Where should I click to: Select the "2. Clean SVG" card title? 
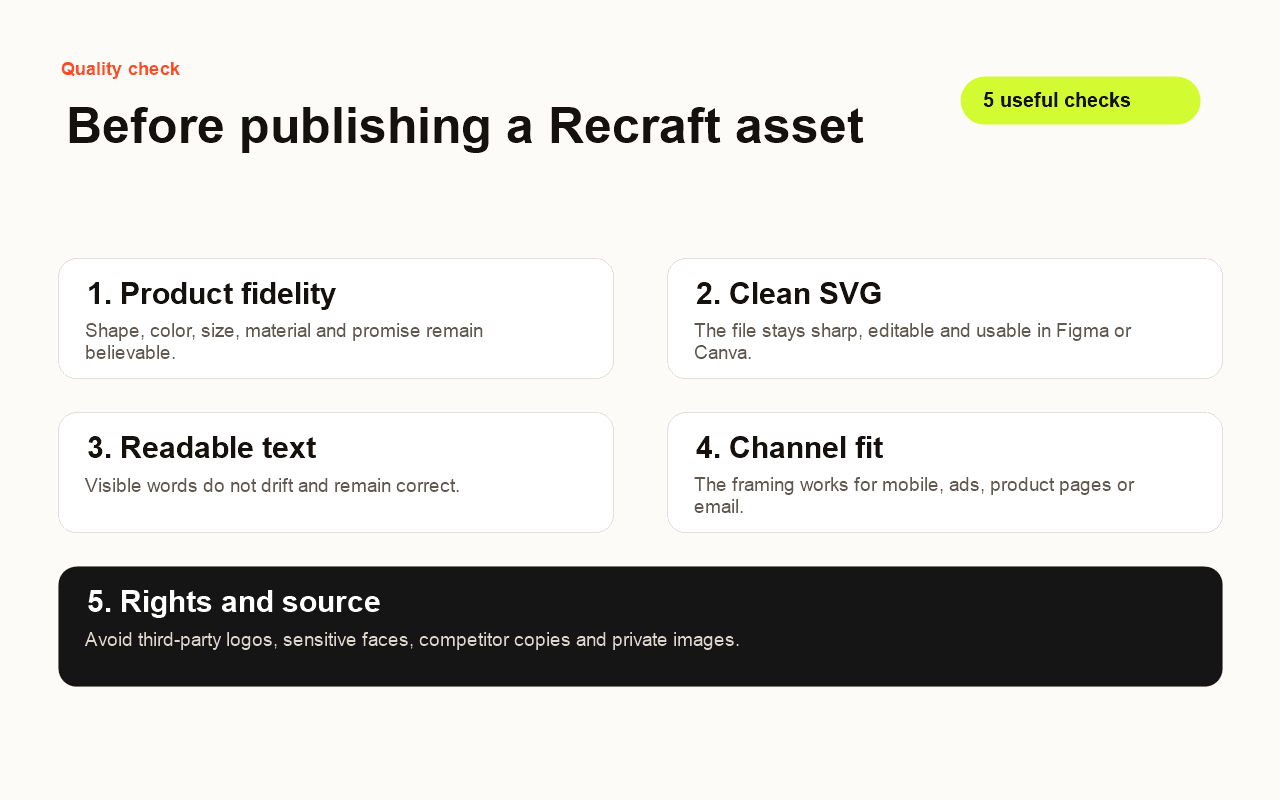click(x=789, y=294)
